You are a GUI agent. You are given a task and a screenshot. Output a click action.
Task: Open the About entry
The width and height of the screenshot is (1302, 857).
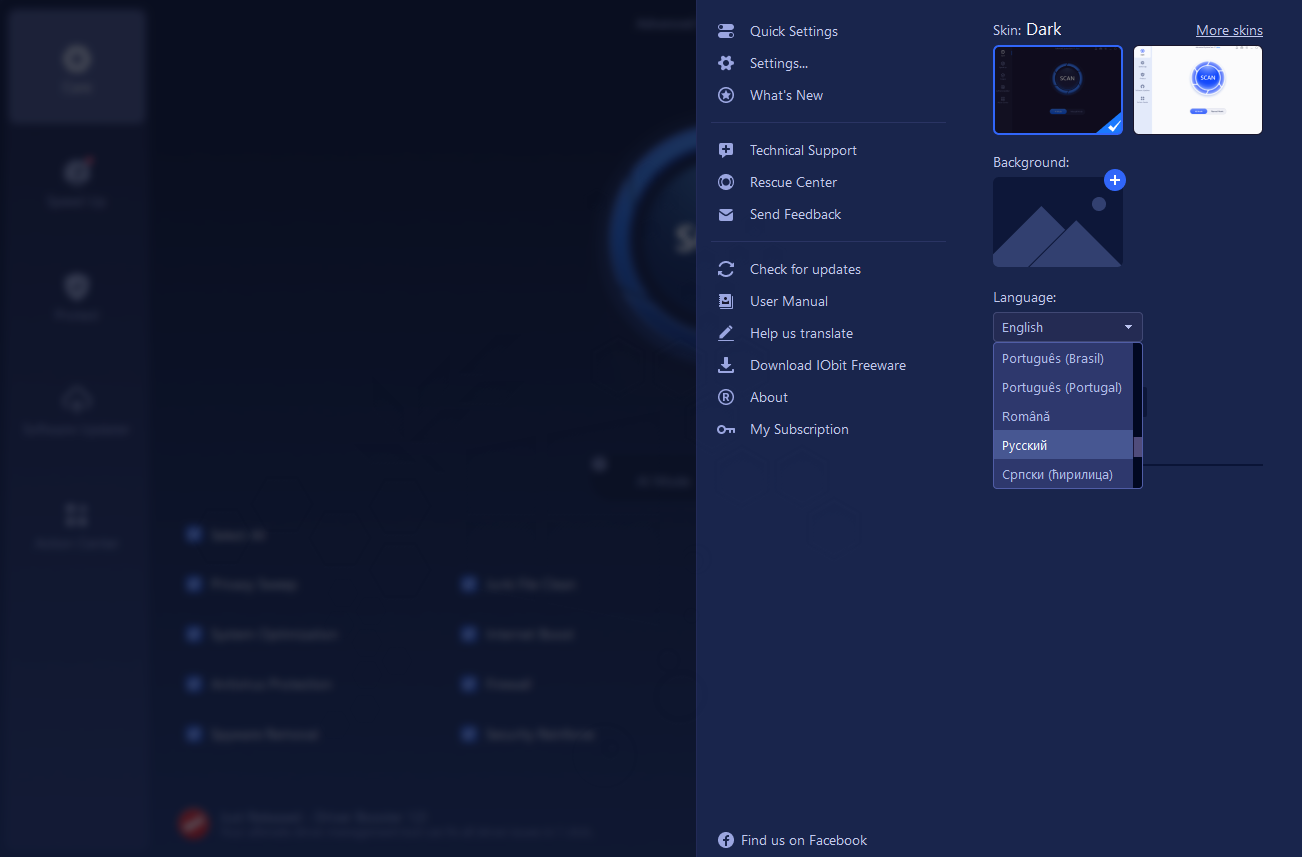click(769, 397)
